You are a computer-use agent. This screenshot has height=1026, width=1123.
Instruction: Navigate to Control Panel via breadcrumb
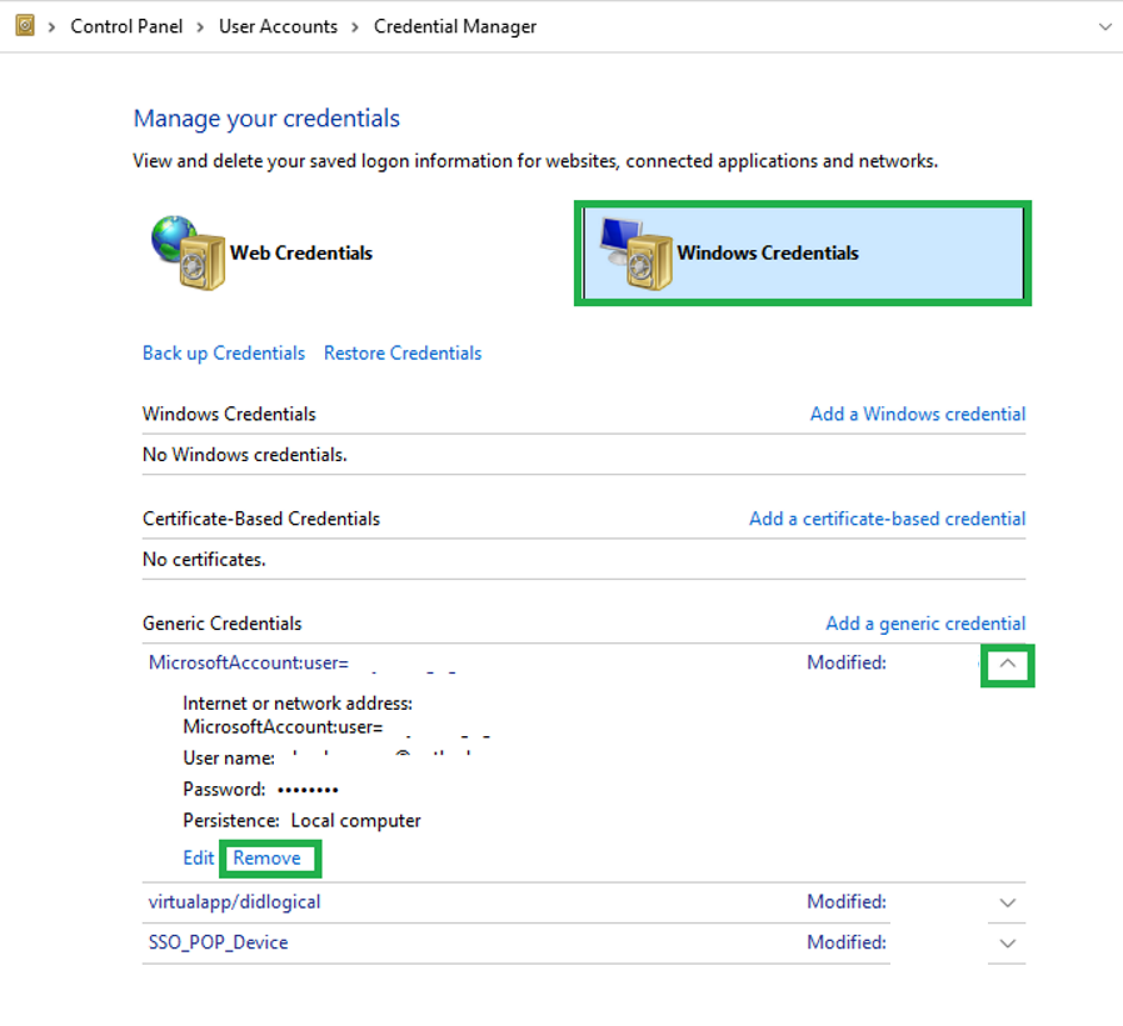pyautogui.click(x=126, y=27)
